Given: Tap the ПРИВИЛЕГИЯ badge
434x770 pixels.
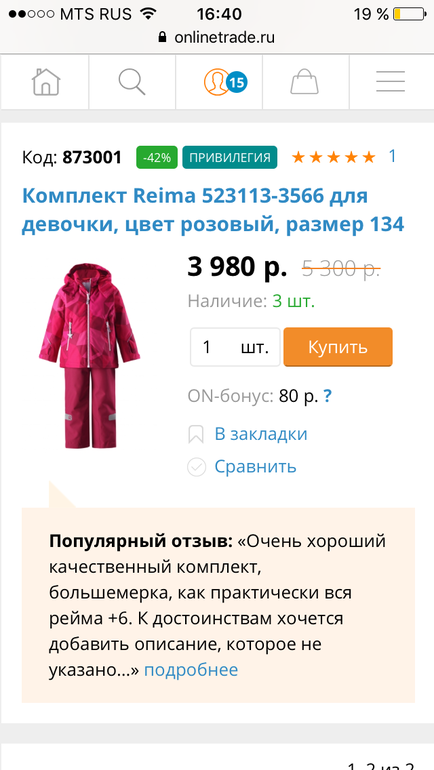Looking at the screenshot, I should pyautogui.click(x=230, y=158).
